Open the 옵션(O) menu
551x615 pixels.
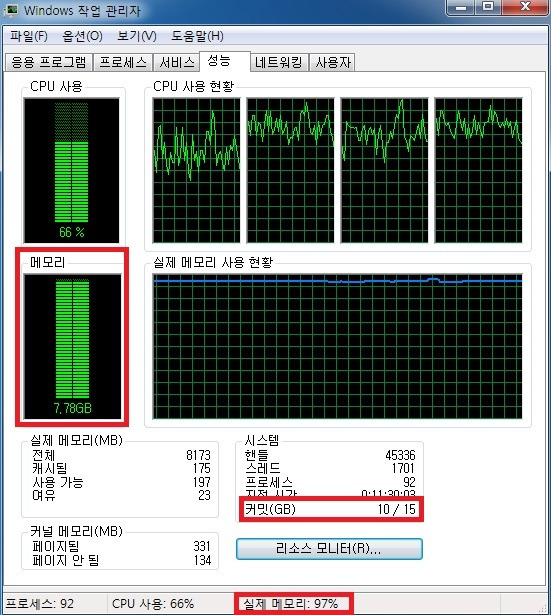82,36
